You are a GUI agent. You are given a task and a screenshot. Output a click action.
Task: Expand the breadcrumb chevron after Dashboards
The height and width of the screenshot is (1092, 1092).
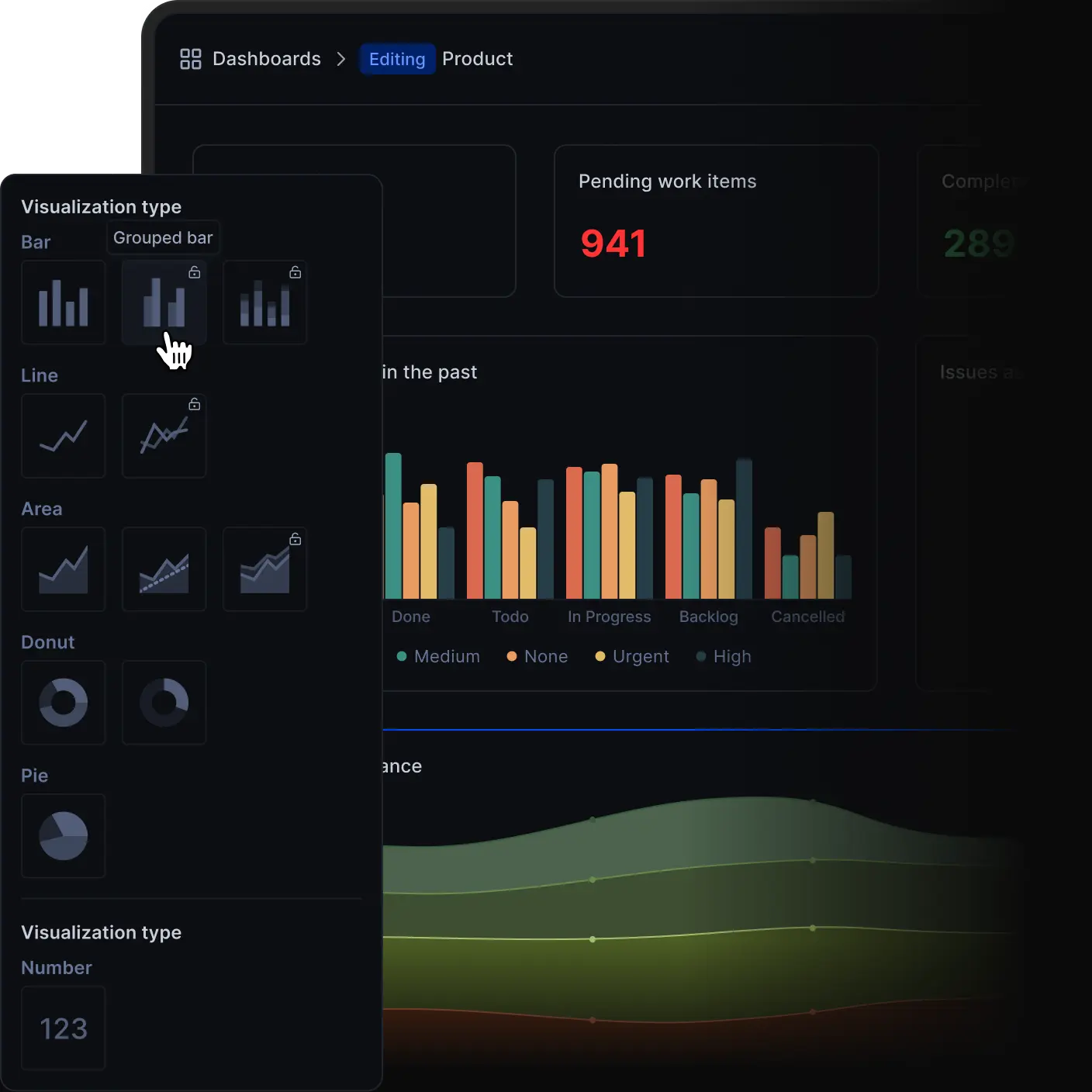(341, 59)
